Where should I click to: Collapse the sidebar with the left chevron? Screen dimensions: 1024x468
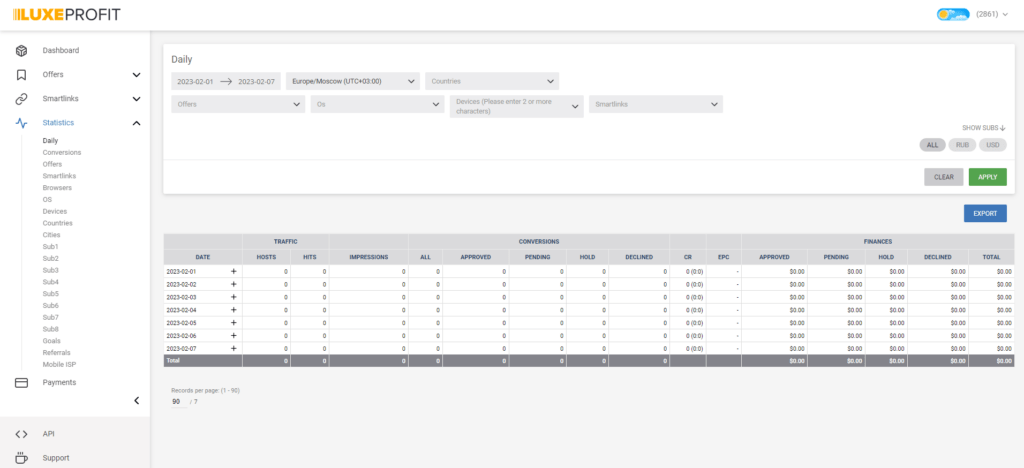pyautogui.click(x=136, y=401)
